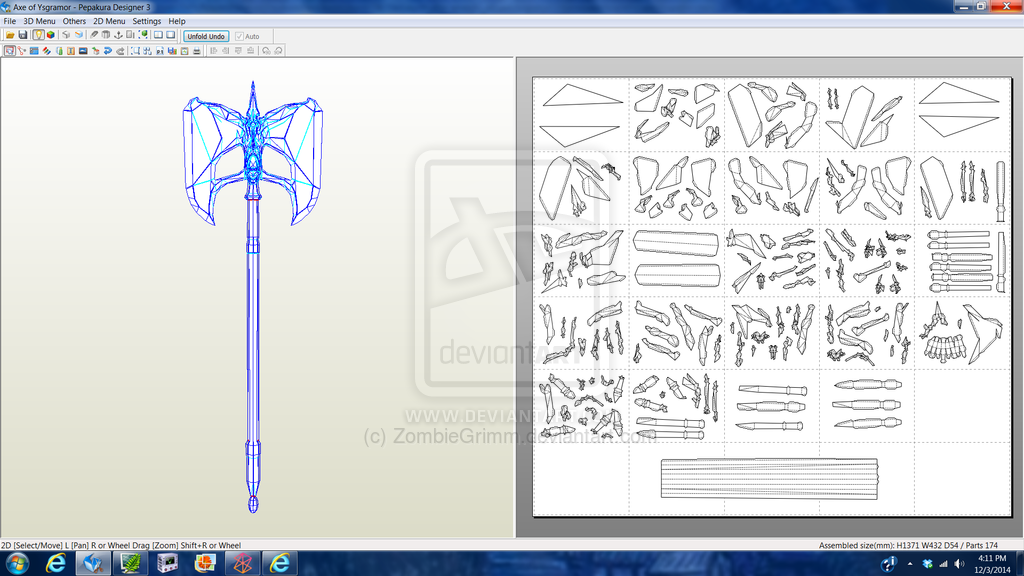Click the 3D axe model head
This screenshot has width=1024, height=576.
coord(253,153)
